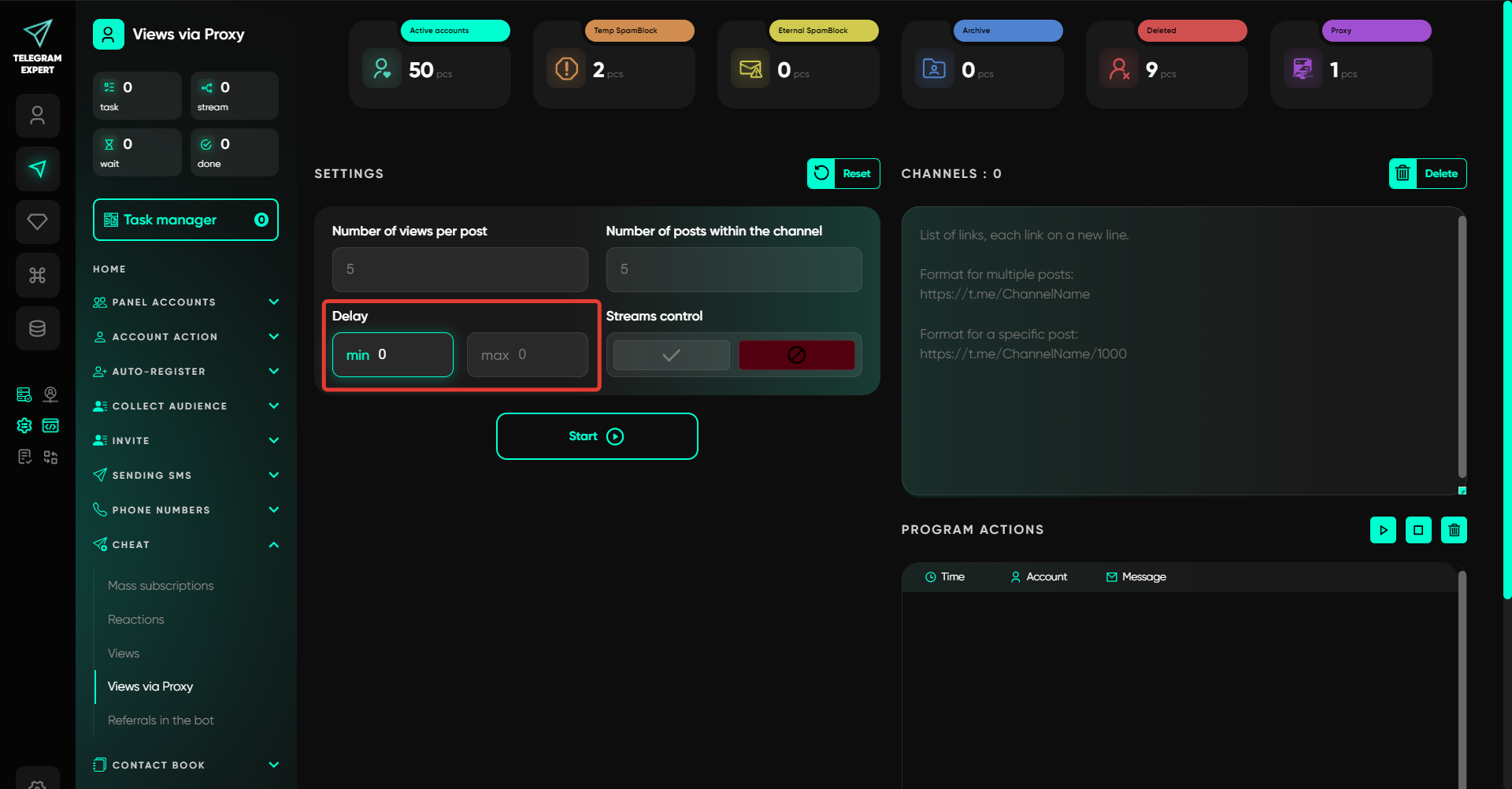Open the database icon in left sidebar
The image size is (1512, 789).
(38, 328)
